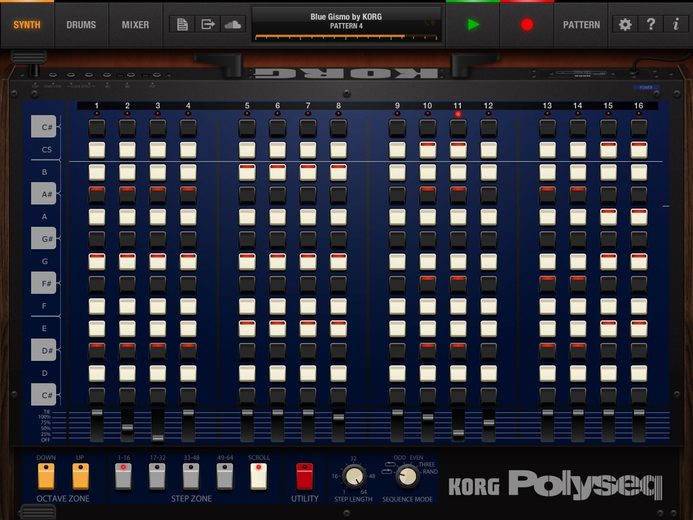This screenshot has width=693, height=520.
Task: Open settings gear icon
Action: (625, 24)
